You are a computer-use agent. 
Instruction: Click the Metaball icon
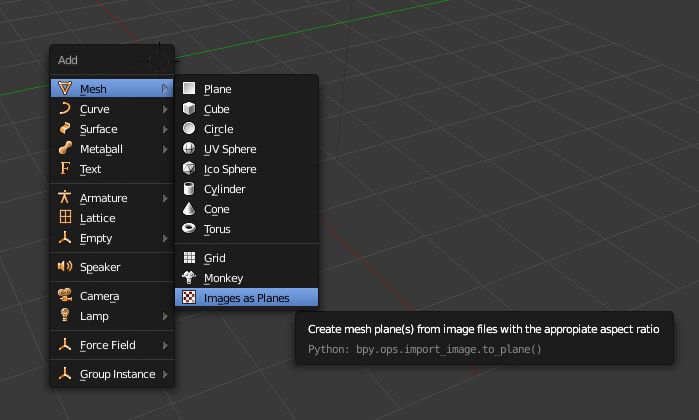point(65,148)
